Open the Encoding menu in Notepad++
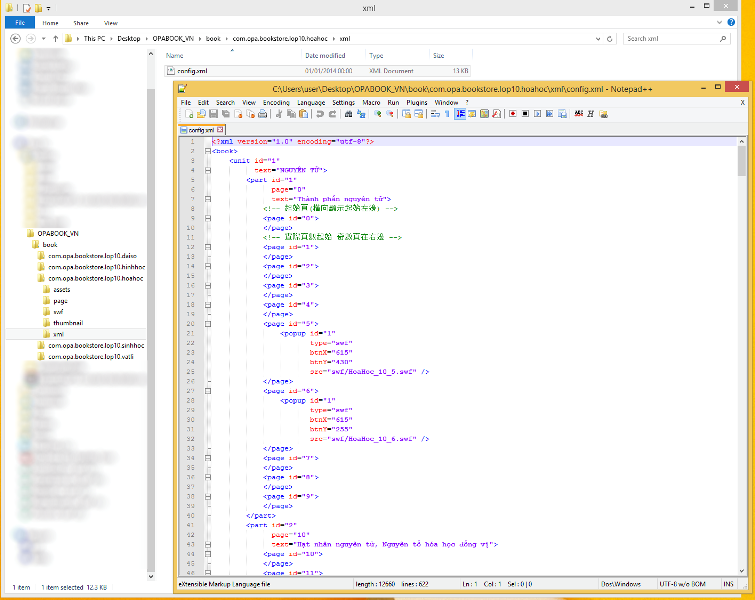This screenshot has width=755, height=600. coord(276,102)
